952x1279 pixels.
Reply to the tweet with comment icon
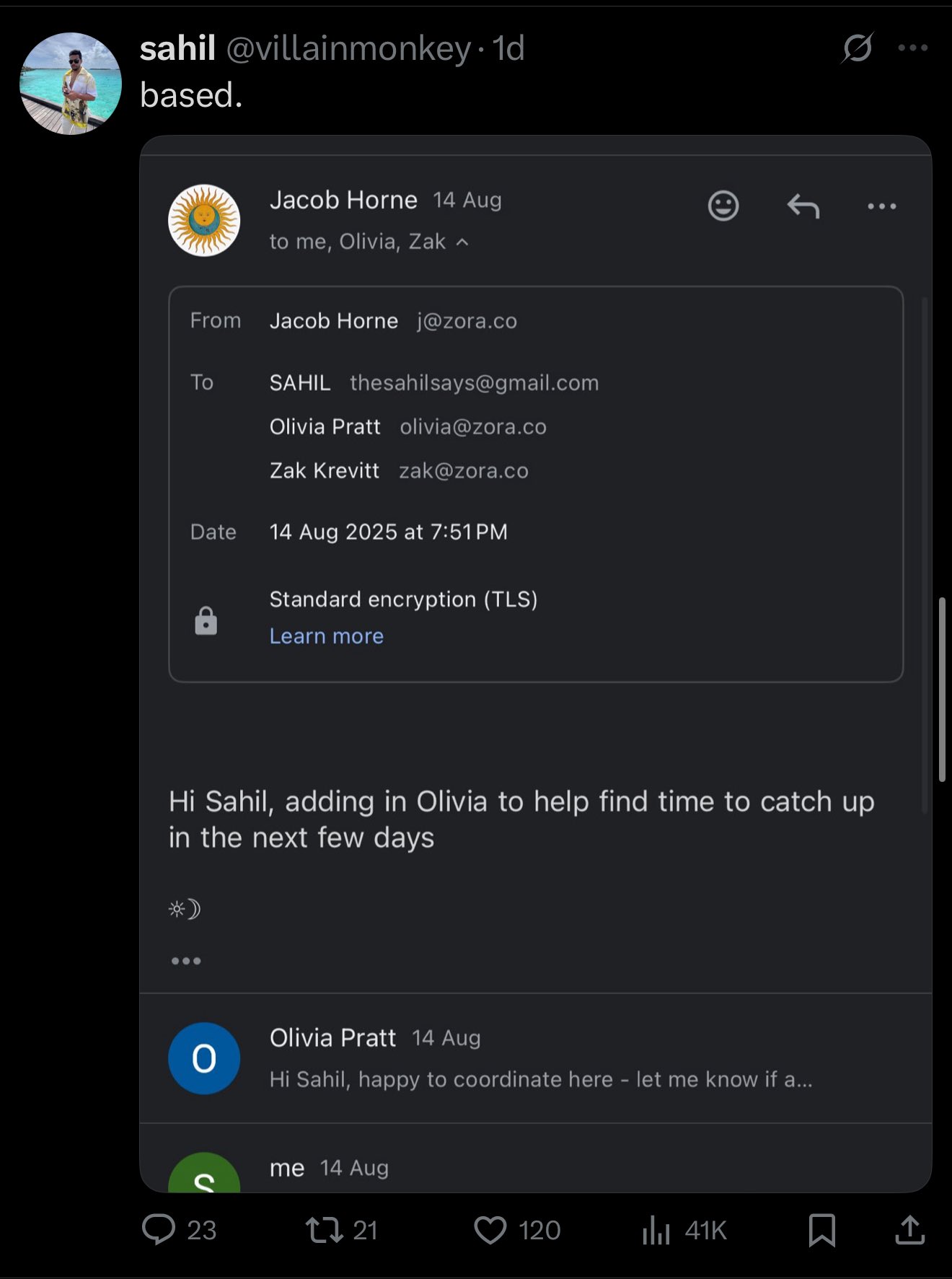[159, 1229]
